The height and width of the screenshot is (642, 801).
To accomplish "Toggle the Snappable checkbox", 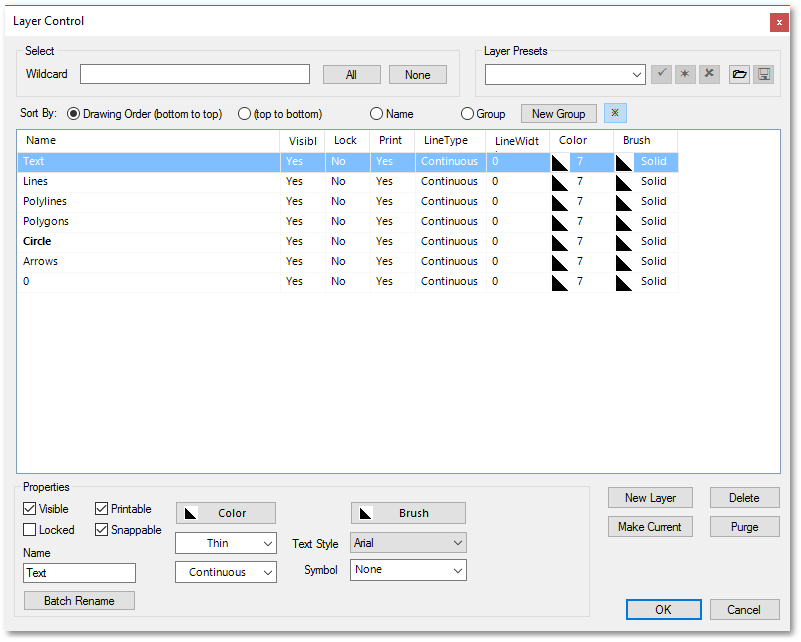I will pos(102,530).
